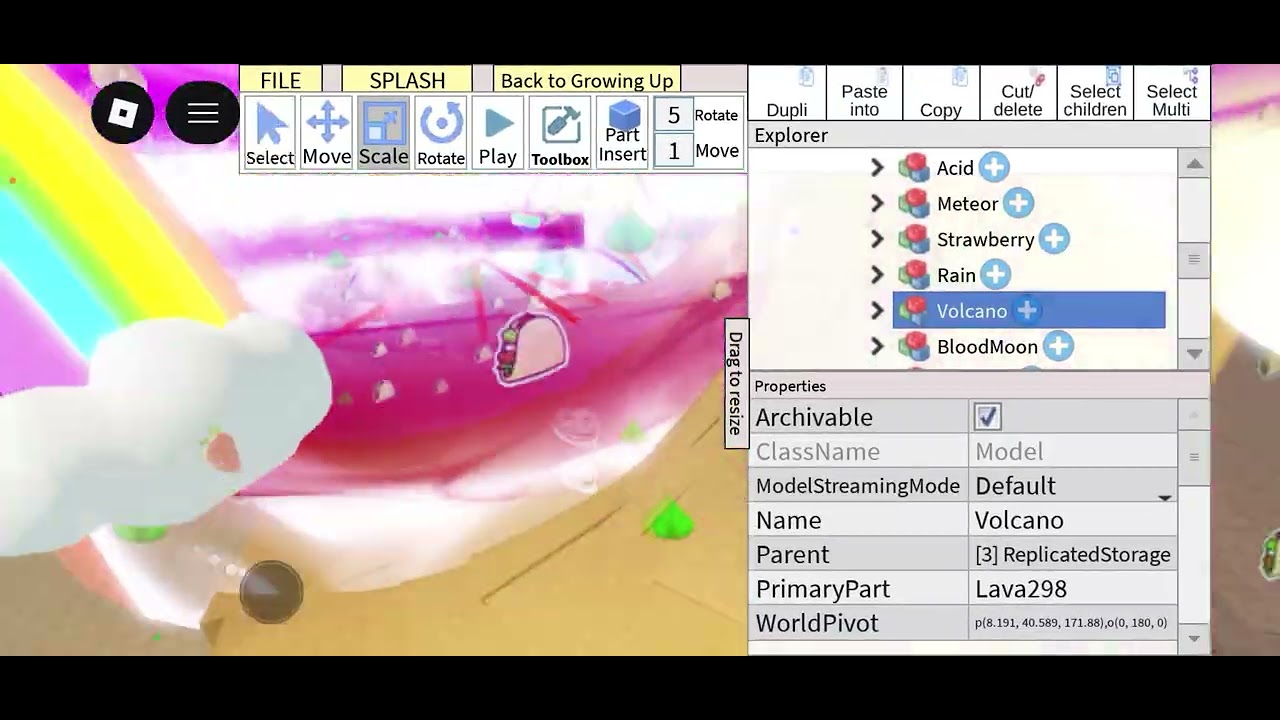
Task: Expand the Rain model
Action: 877,275
